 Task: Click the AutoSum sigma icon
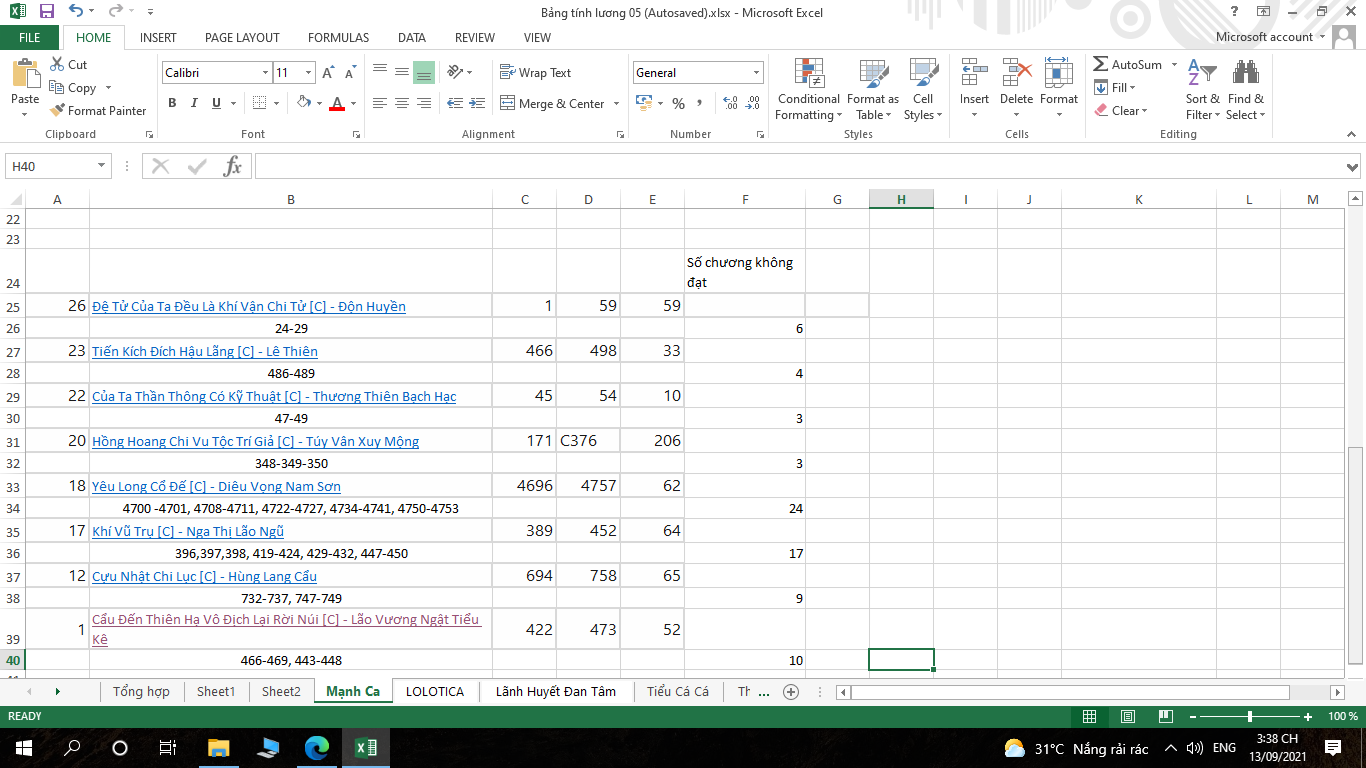point(1101,65)
